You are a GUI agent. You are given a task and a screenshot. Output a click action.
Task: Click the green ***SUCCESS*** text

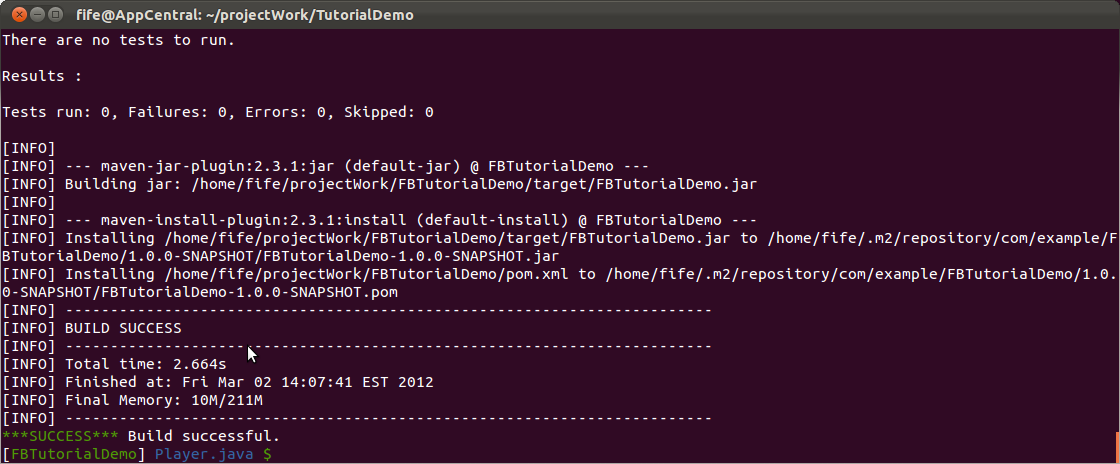(61, 435)
